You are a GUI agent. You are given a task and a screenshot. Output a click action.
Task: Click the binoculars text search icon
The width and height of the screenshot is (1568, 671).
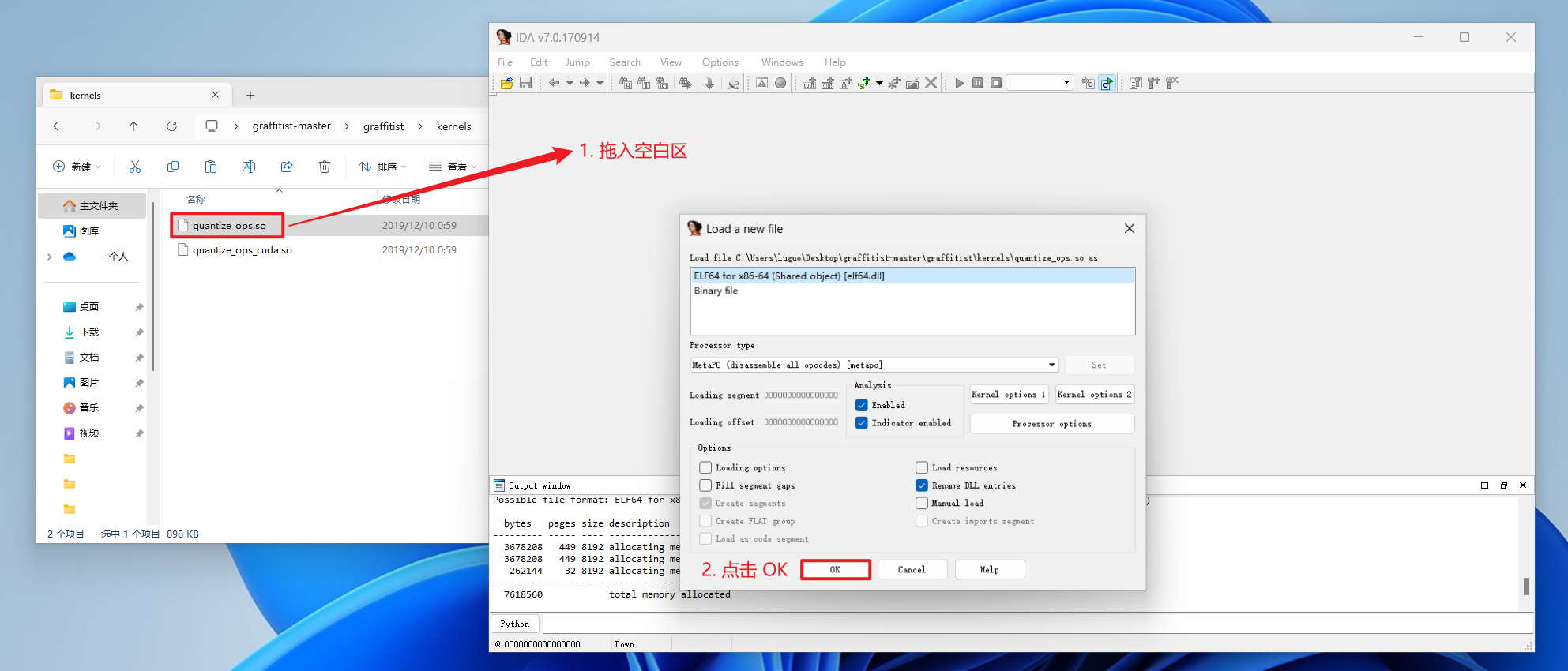(x=644, y=83)
